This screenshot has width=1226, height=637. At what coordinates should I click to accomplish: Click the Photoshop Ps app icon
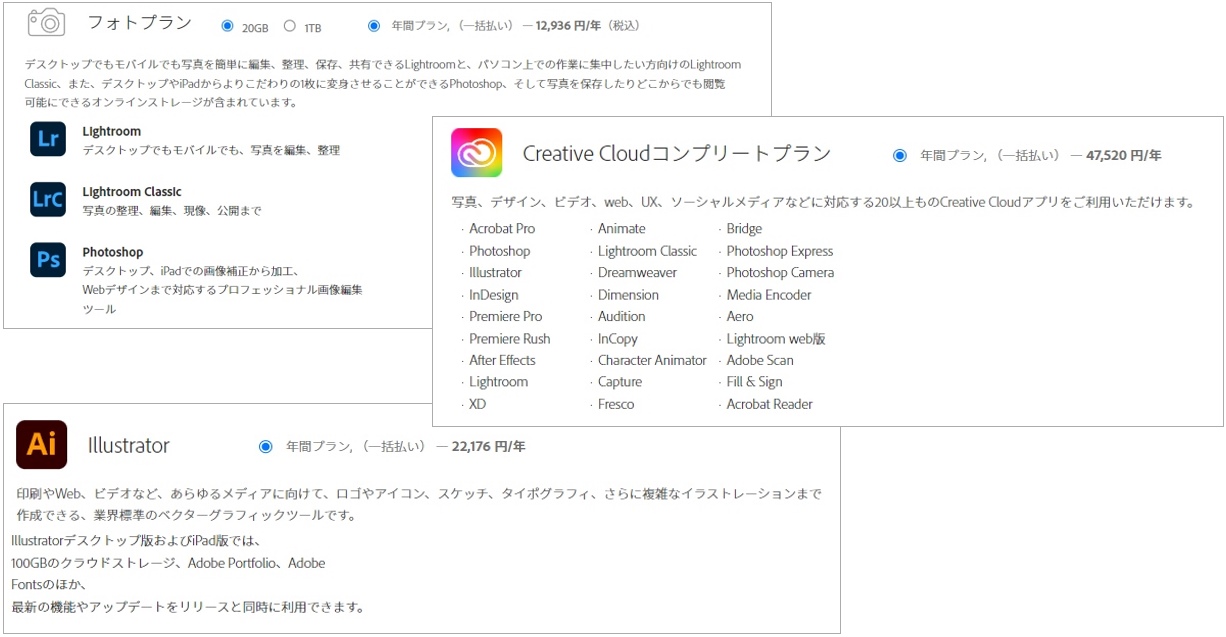tap(48, 260)
